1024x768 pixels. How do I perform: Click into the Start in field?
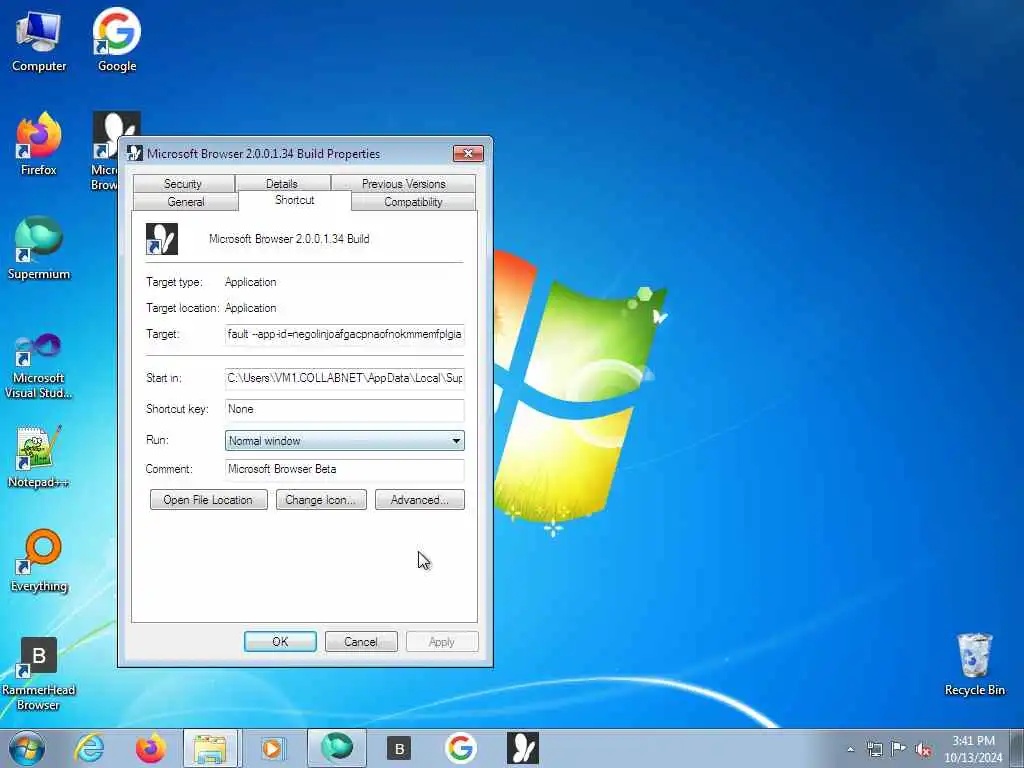[x=344, y=378]
